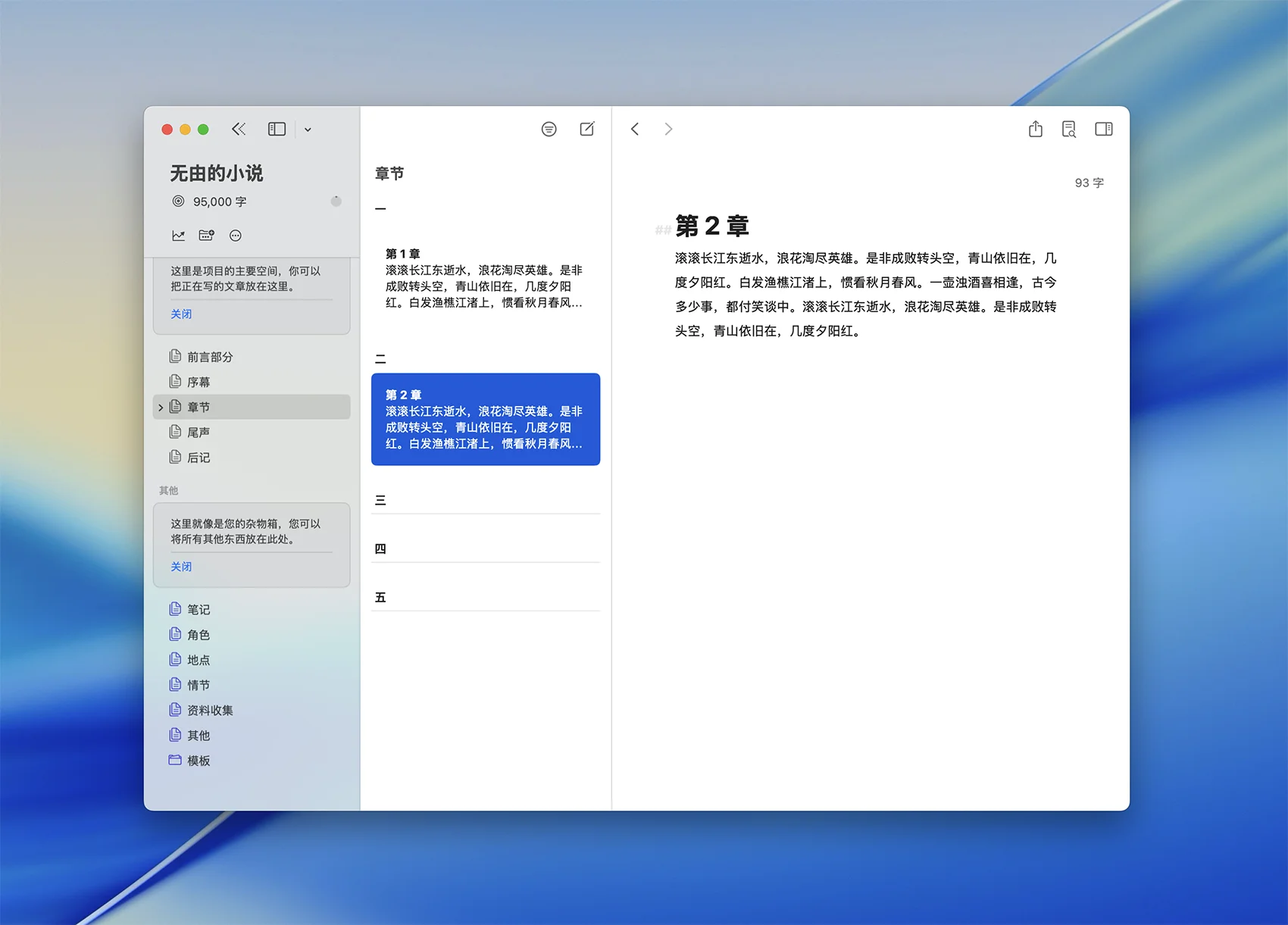Select the 序幕 folder in sidebar
This screenshot has height=925, width=1288.
(x=199, y=382)
